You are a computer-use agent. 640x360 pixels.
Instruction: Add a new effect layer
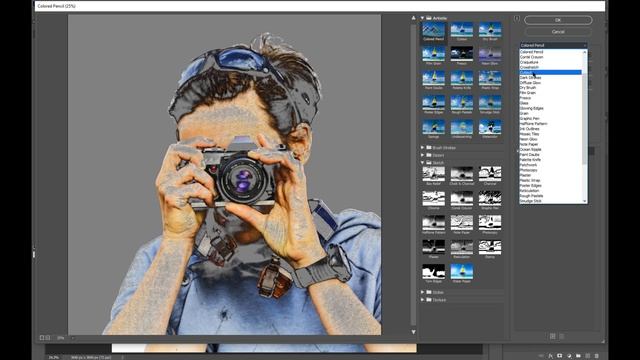(x=552, y=336)
